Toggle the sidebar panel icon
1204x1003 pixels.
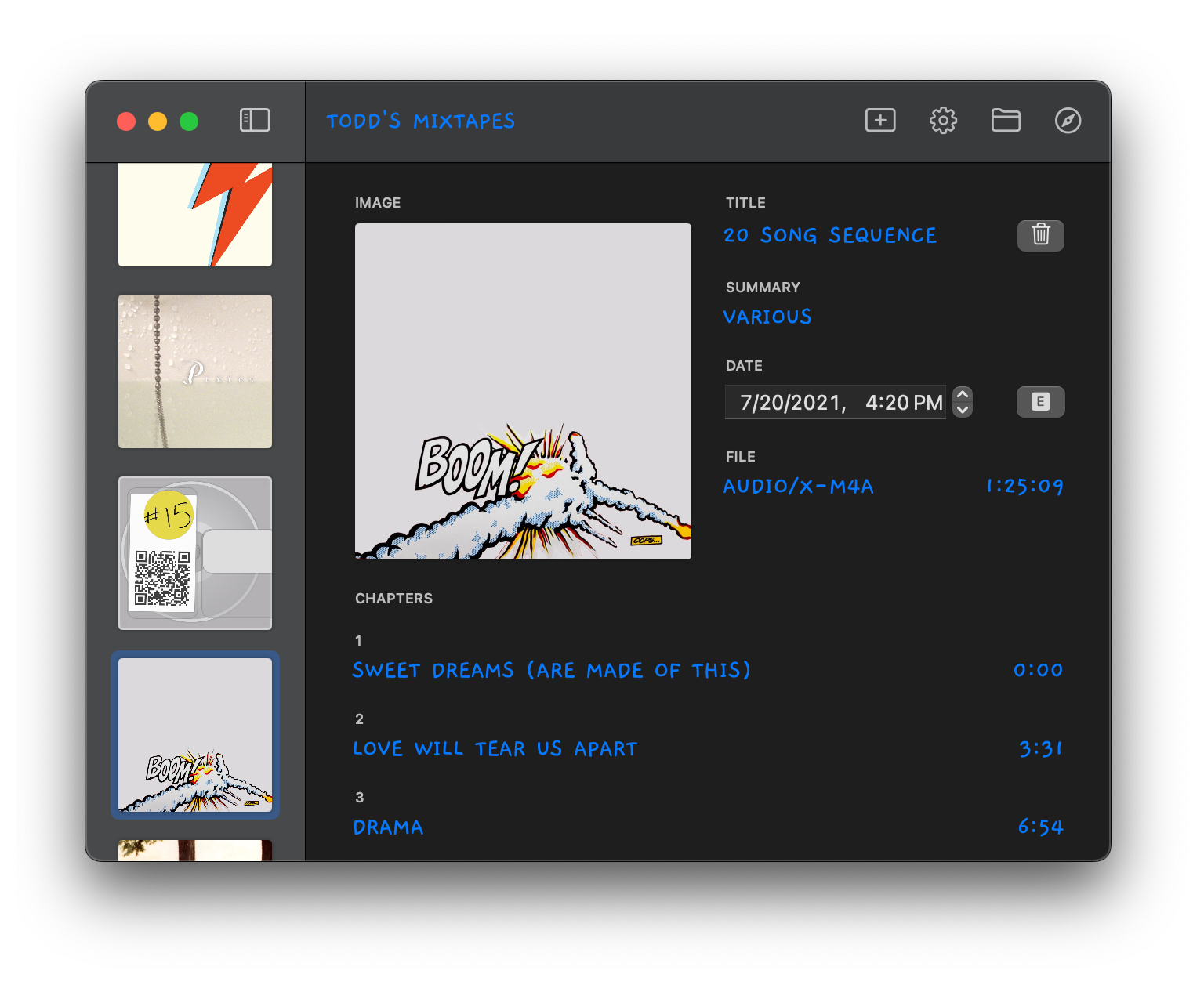(255, 121)
